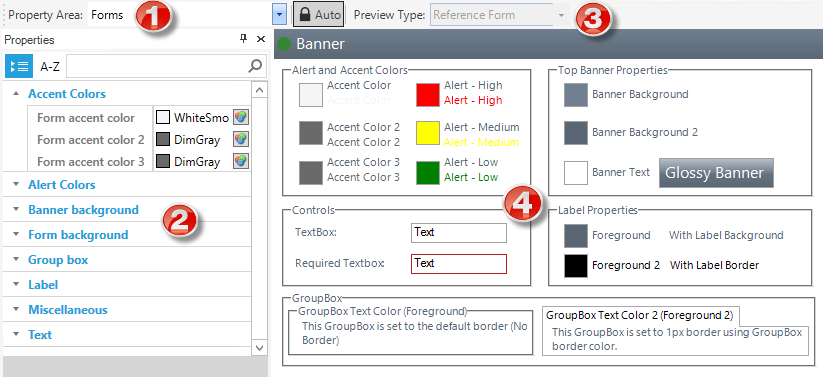Click the Label Foreground swatch
The width and height of the screenshot is (823, 377).
point(576,235)
